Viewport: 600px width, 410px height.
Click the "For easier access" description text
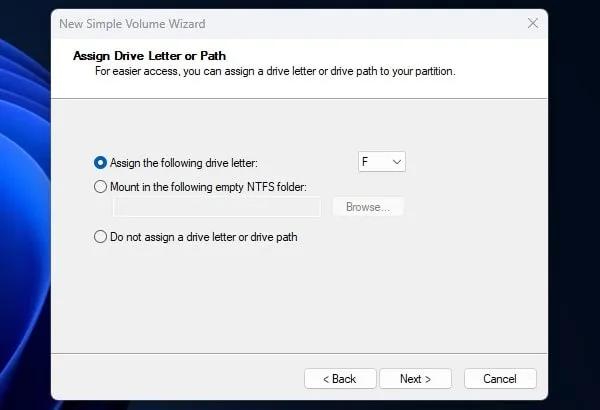click(x=275, y=71)
